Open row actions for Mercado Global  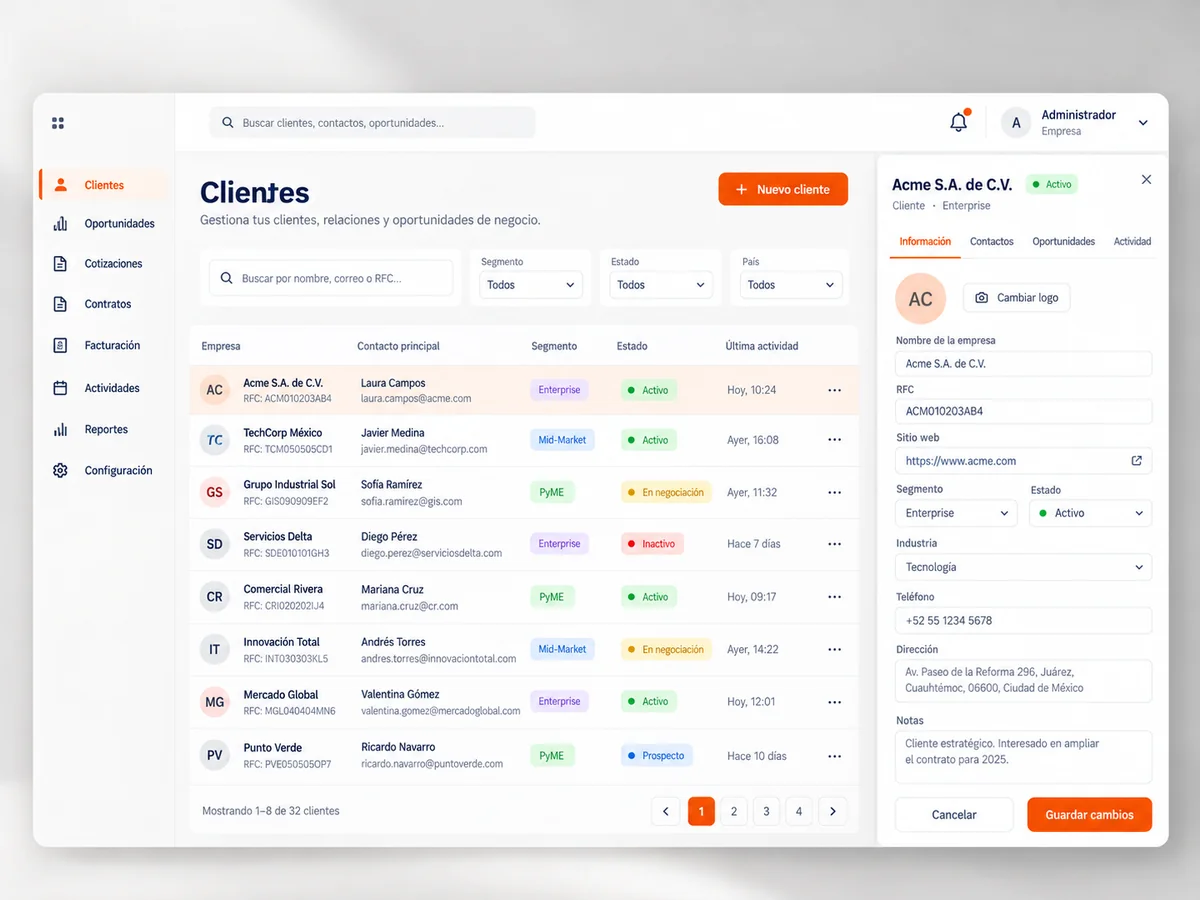835,702
